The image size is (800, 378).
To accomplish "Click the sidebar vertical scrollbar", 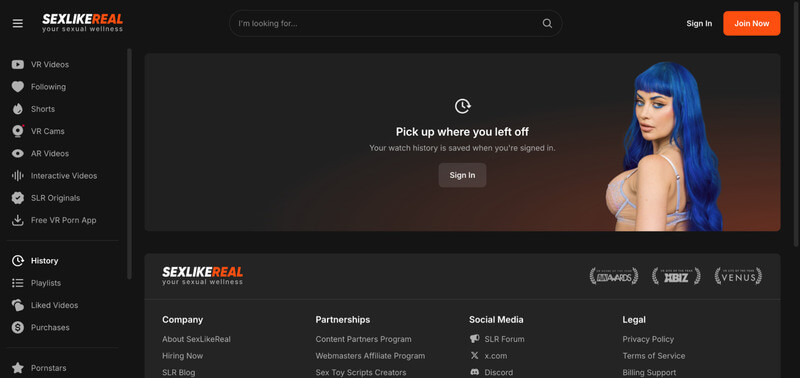I will point(130,163).
